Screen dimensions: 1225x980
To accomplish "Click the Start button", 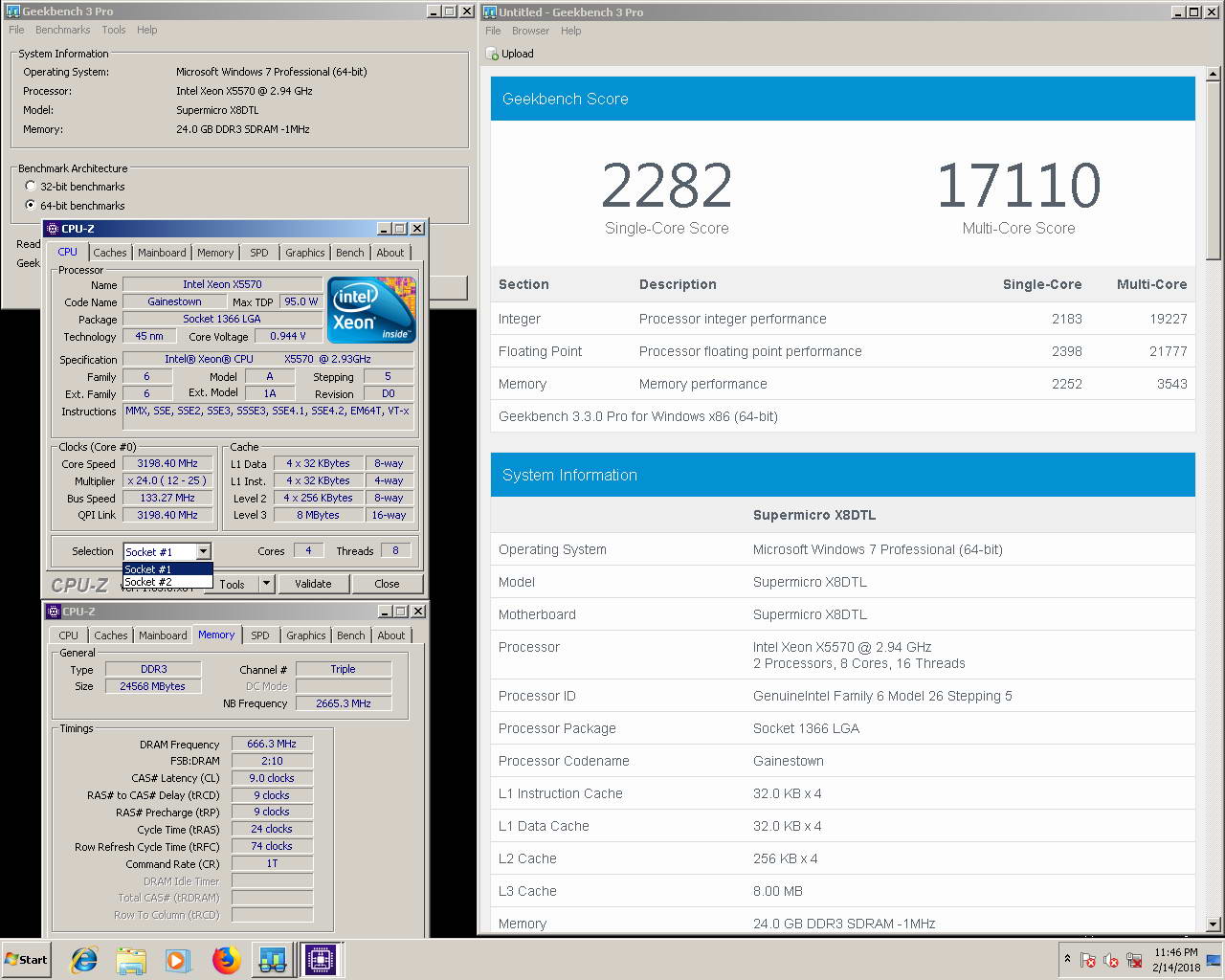I will pos(26,960).
